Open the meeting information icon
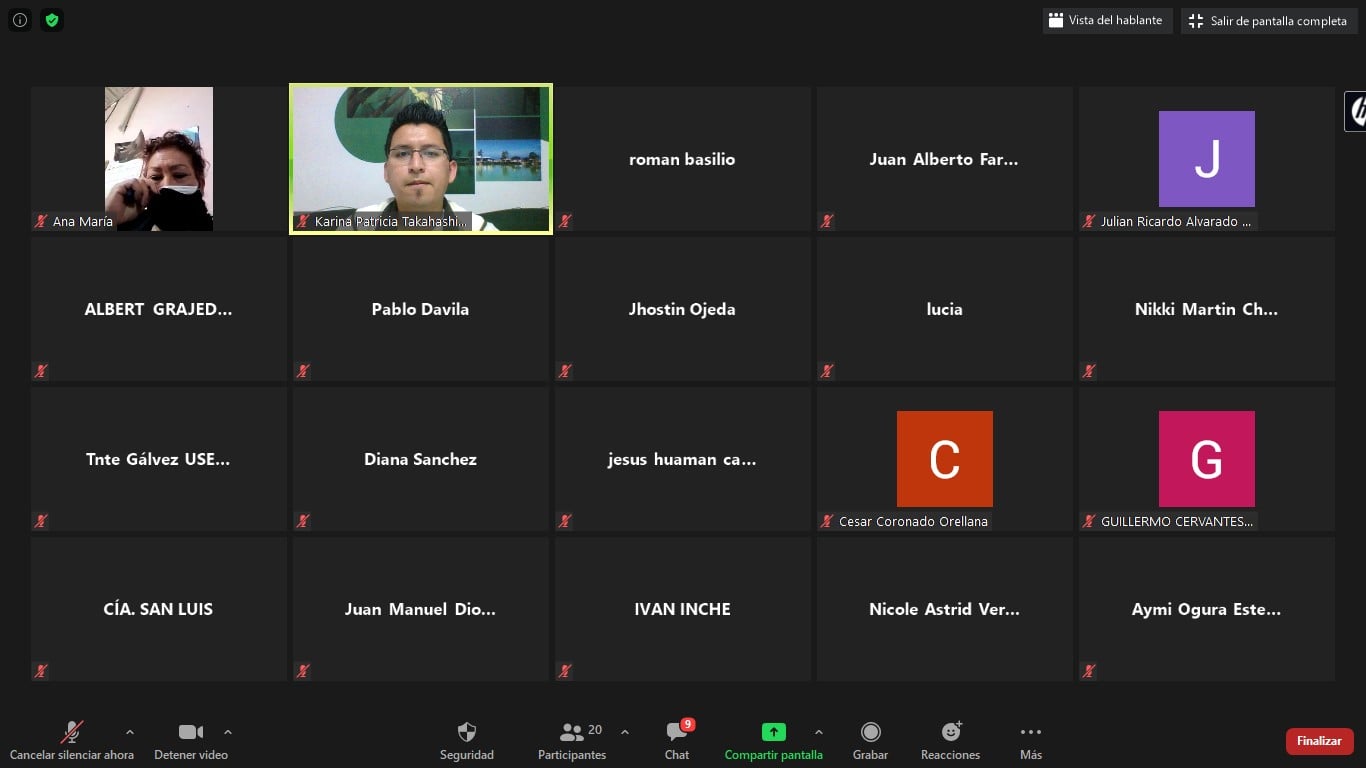 pyautogui.click(x=20, y=20)
